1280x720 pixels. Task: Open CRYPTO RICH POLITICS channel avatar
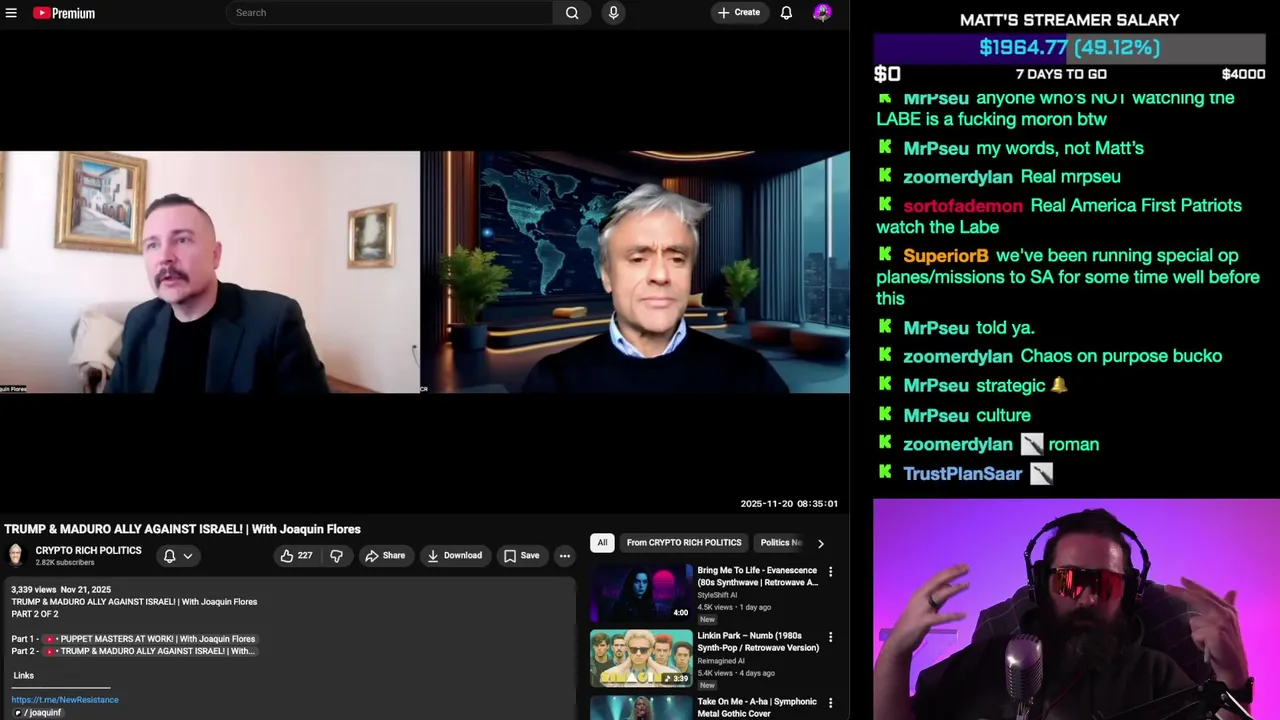tap(15, 555)
